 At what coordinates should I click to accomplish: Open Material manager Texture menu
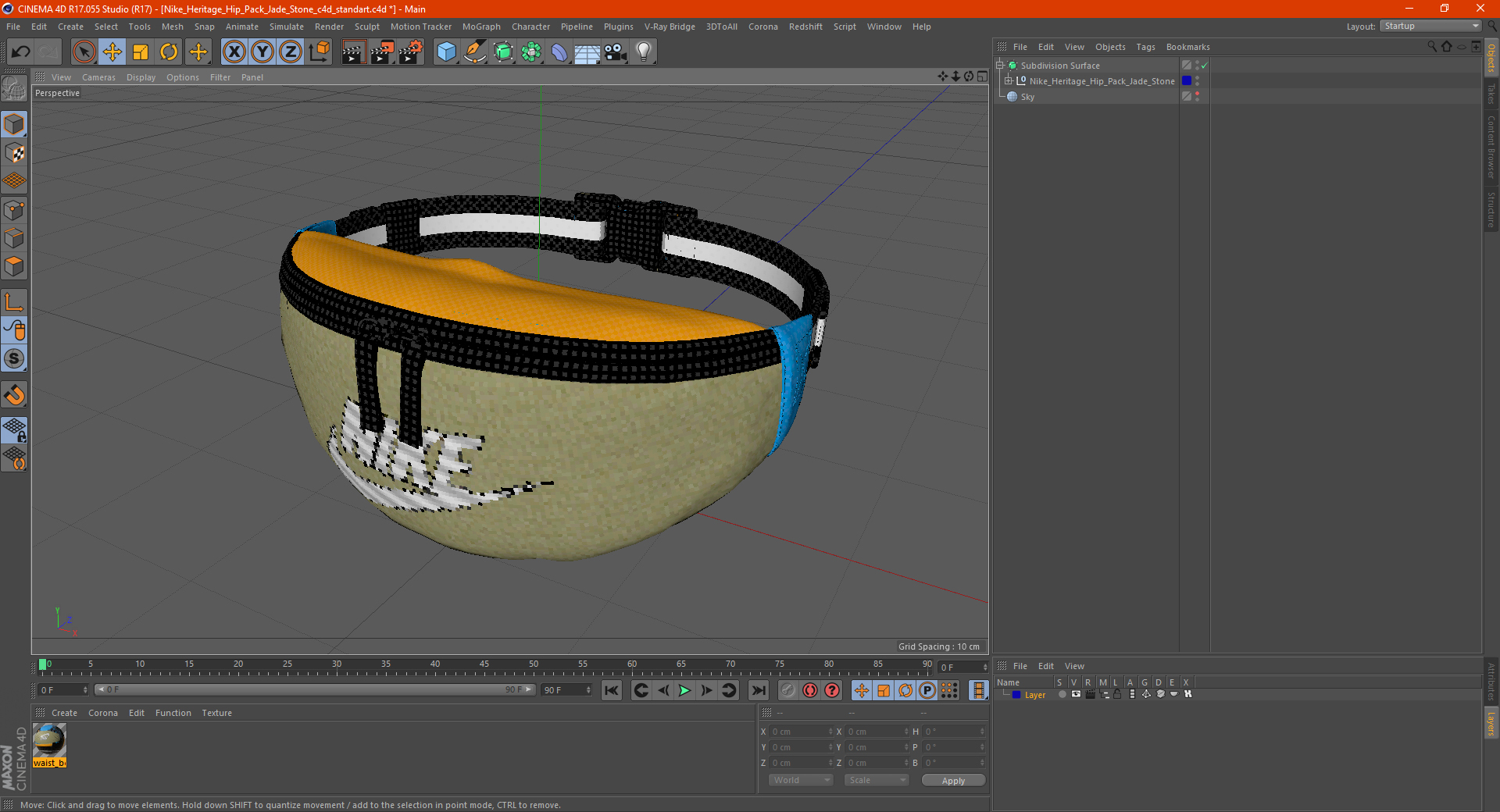(216, 713)
